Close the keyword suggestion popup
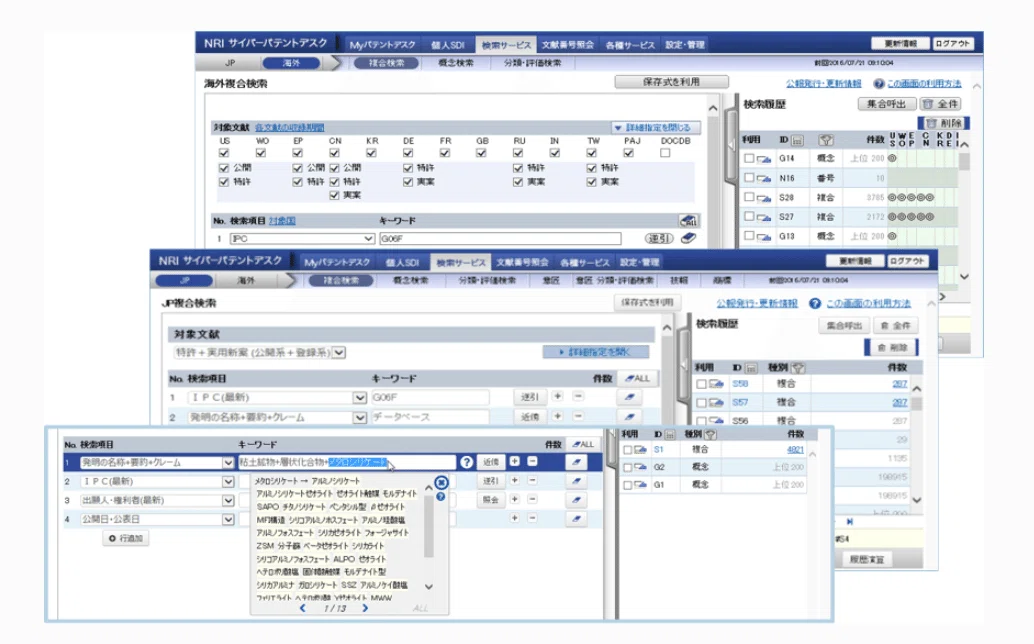1034x644 pixels. click(x=441, y=483)
